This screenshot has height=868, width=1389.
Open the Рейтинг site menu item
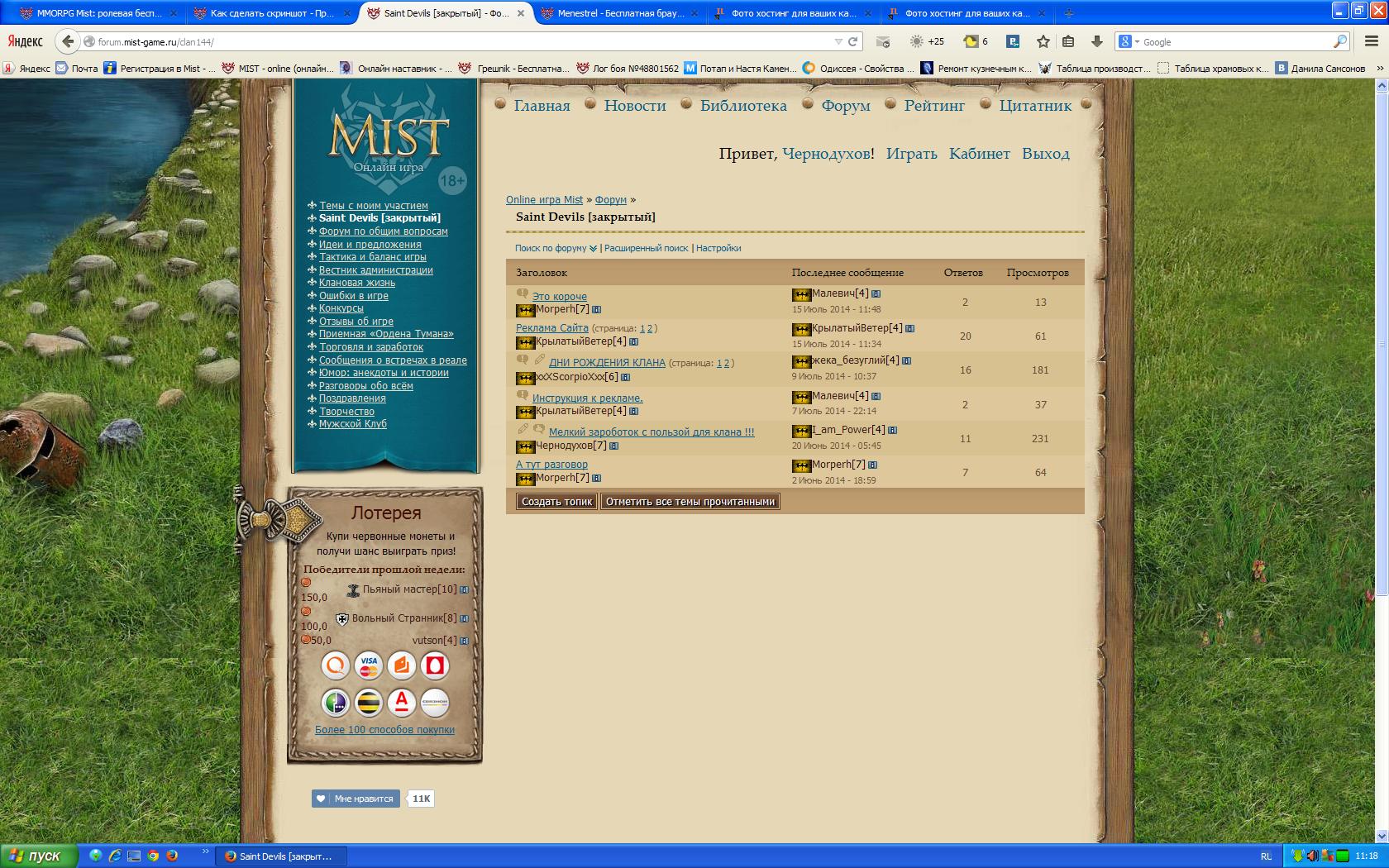click(934, 106)
